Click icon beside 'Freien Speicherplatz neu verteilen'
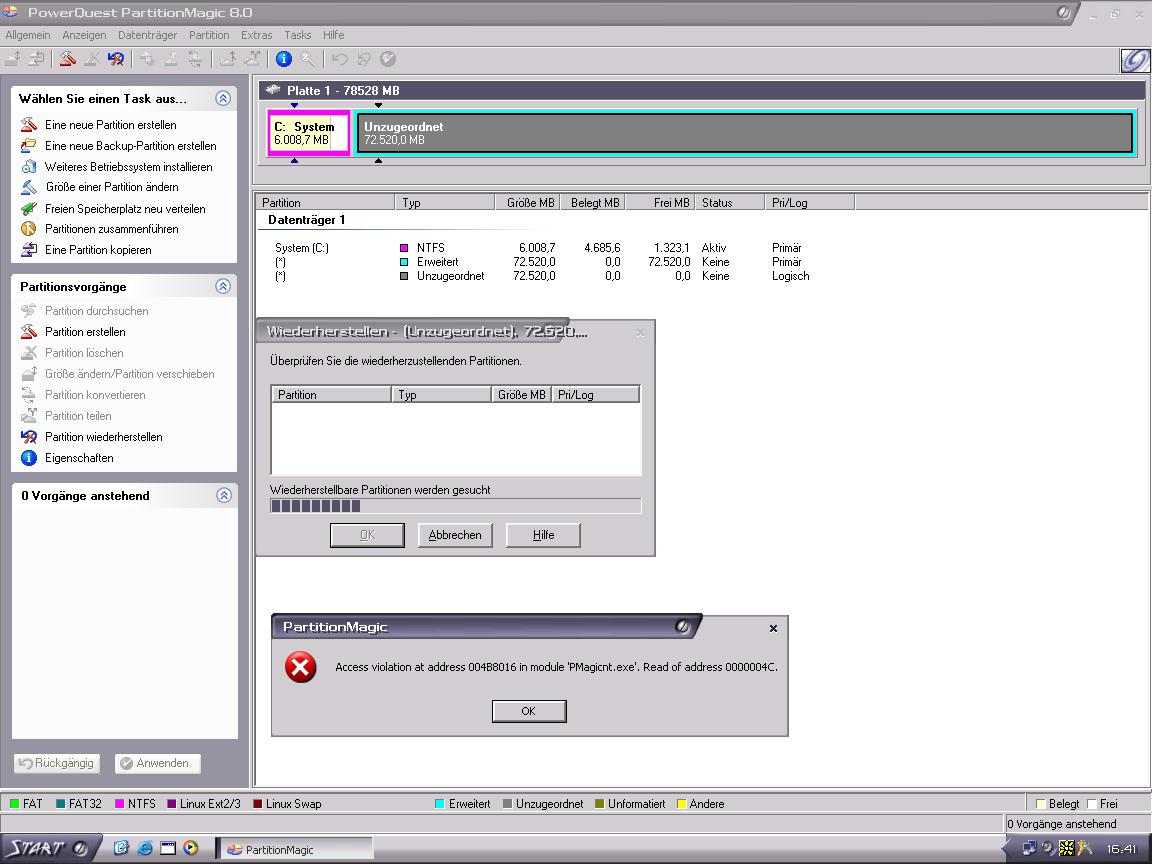Image resolution: width=1152 pixels, height=864 pixels. coord(29,209)
